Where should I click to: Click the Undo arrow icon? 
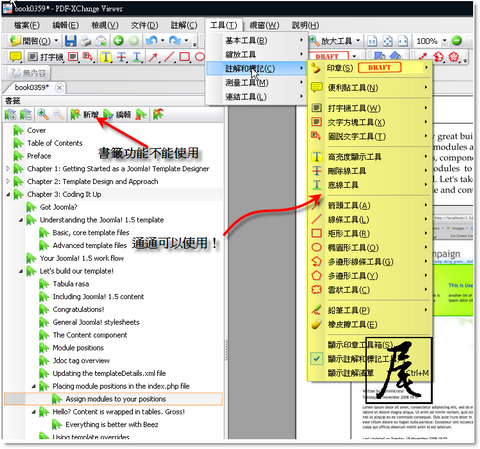point(152,41)
